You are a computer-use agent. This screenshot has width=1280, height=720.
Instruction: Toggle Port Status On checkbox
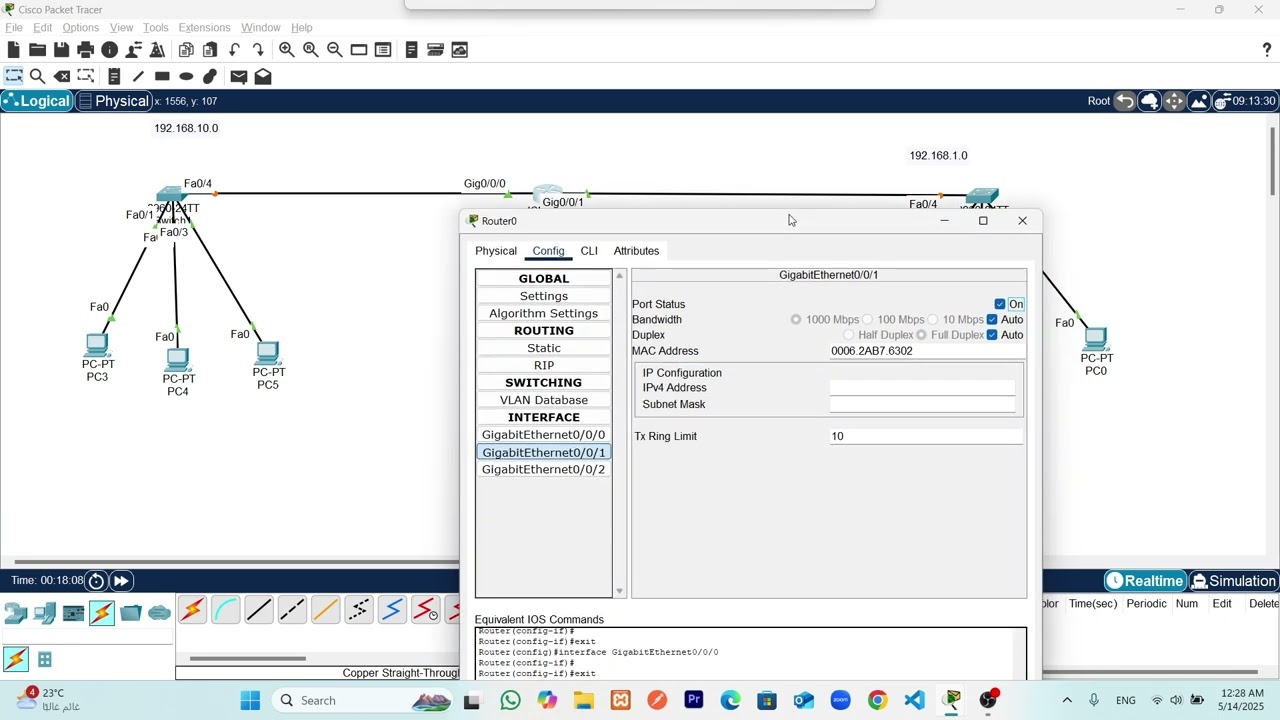(1000, 304)
